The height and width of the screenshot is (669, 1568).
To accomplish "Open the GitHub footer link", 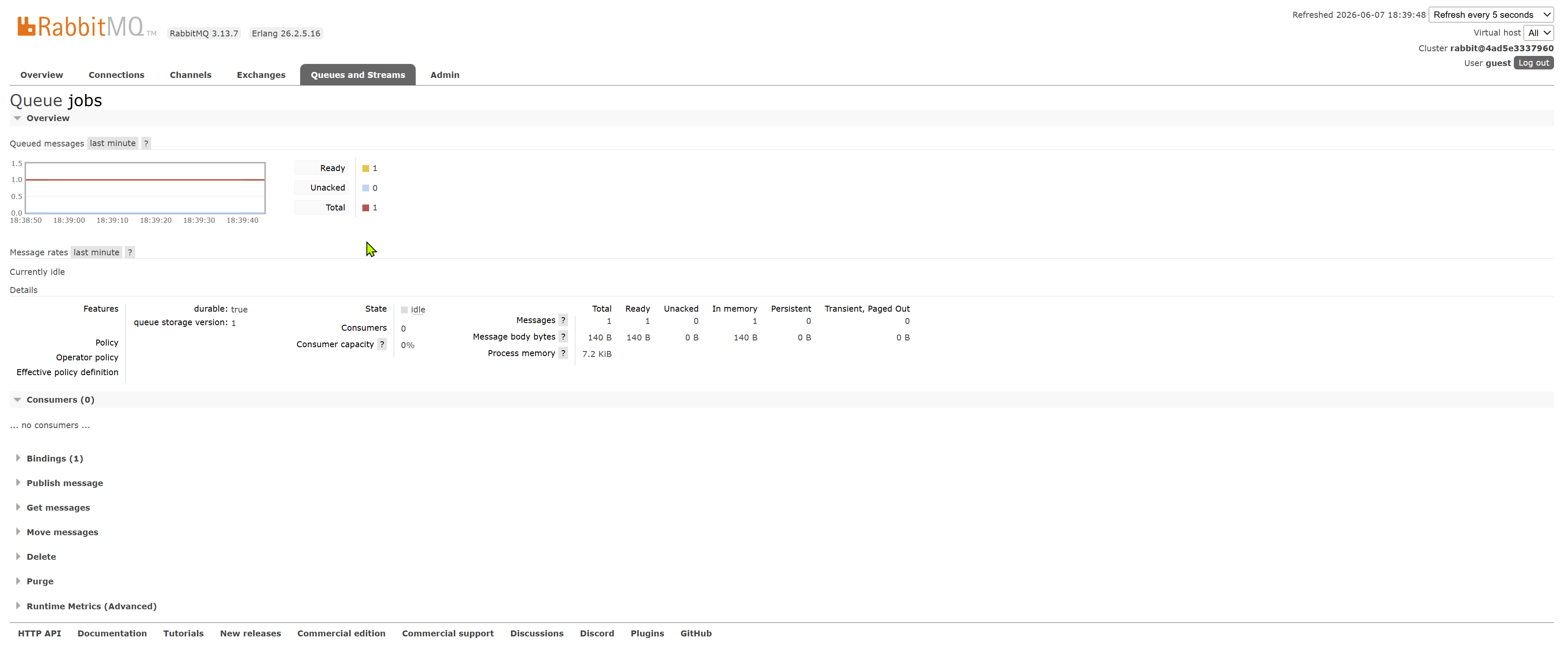I will (x=696, y=633).
